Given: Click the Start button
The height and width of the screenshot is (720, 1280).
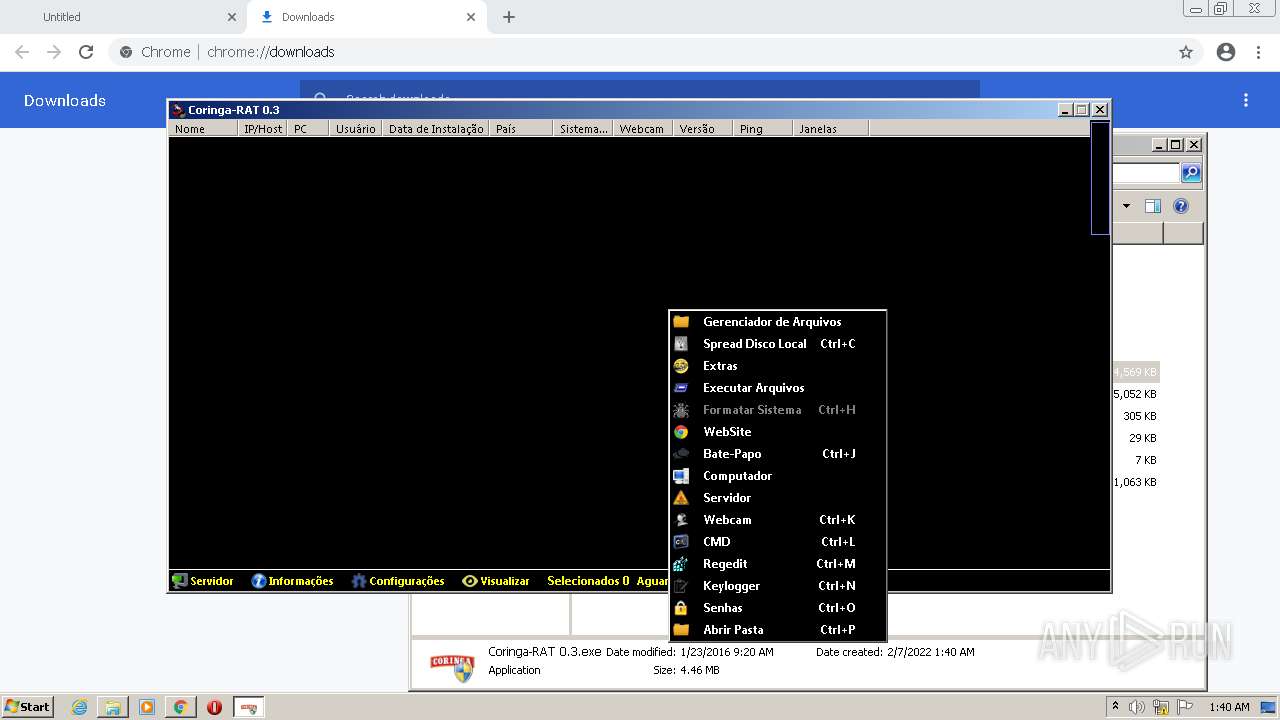Looking at the screenshot, I should pyautogui.click(x=28, y=707).
